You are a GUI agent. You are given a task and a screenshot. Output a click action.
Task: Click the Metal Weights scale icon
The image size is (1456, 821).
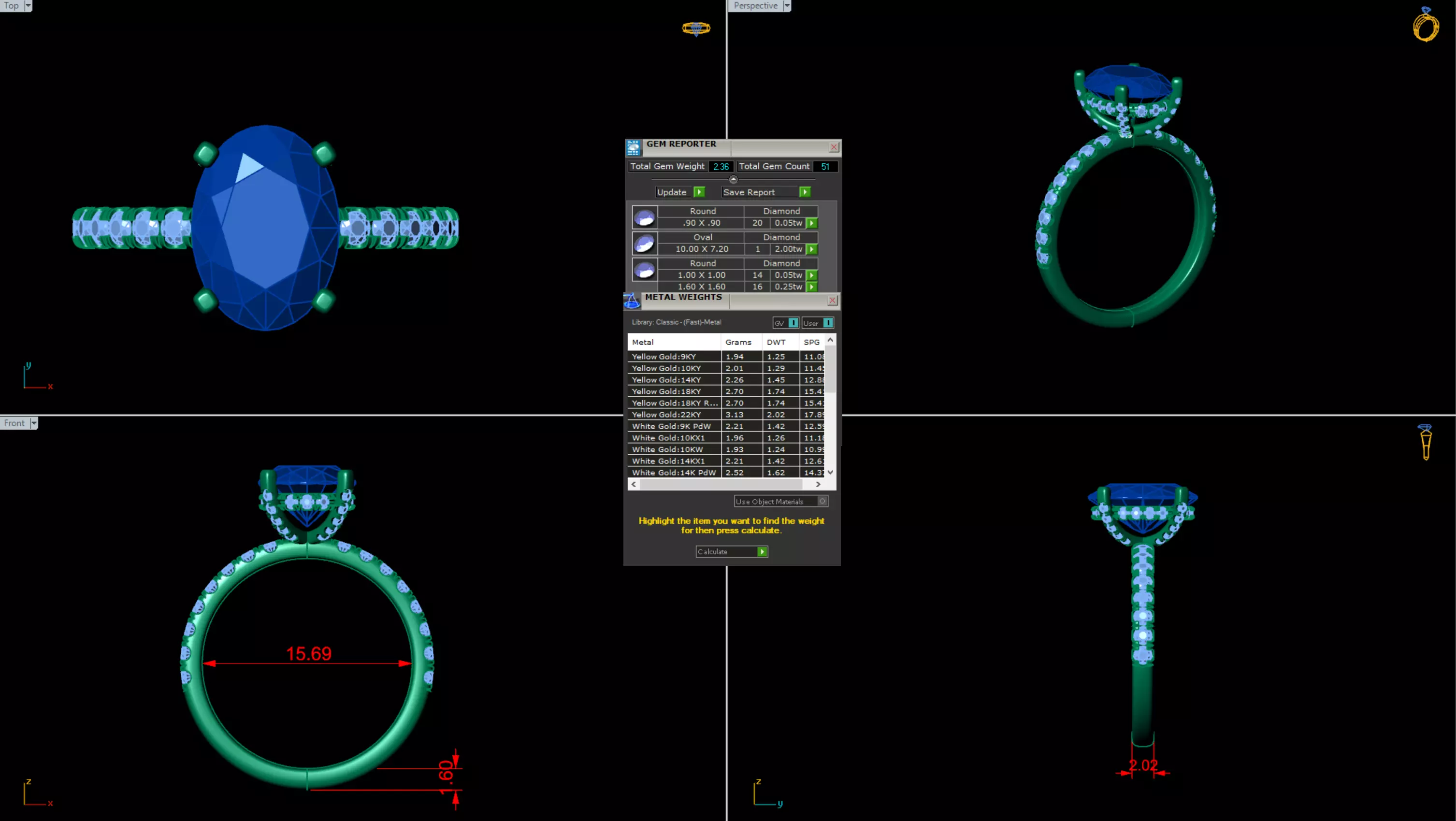pyautogui.click(x=632, y=301)
